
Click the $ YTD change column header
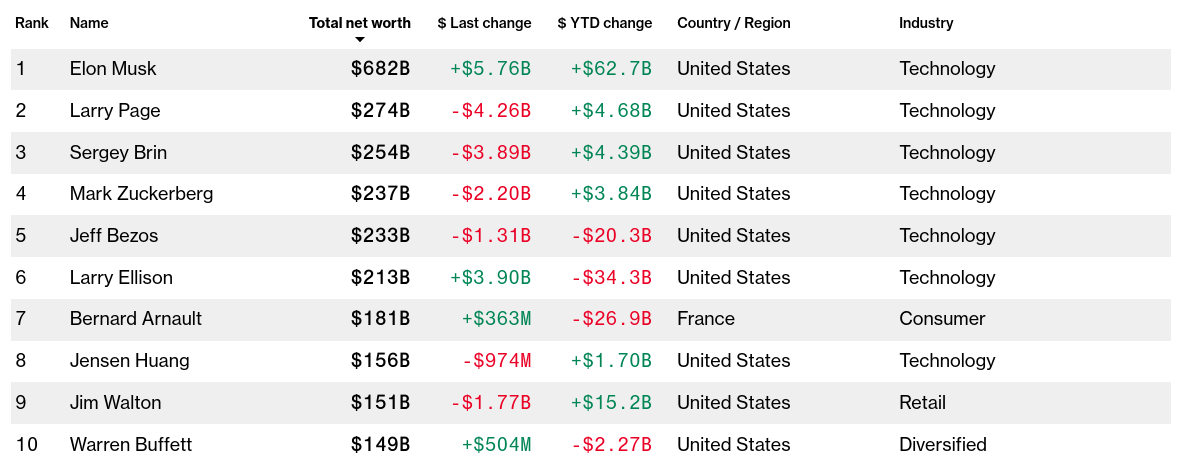[604, 23]
